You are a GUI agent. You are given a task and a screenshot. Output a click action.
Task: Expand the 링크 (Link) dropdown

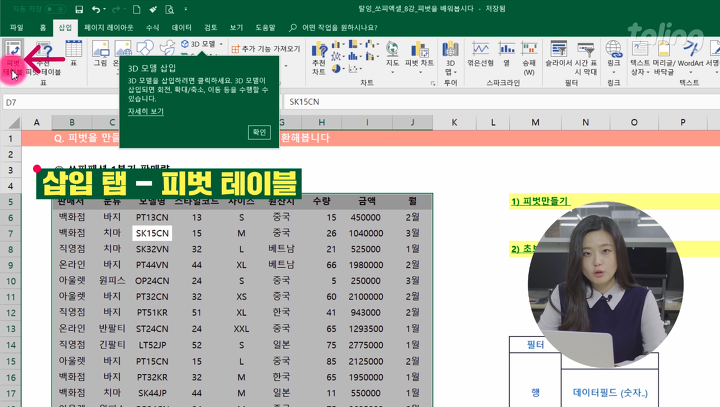[614, 73]
